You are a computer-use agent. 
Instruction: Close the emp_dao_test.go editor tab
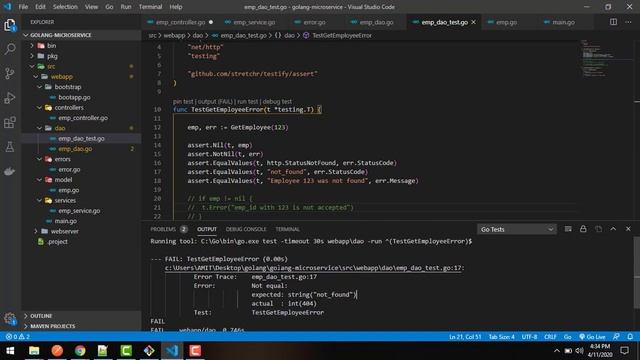coord(473,22)
